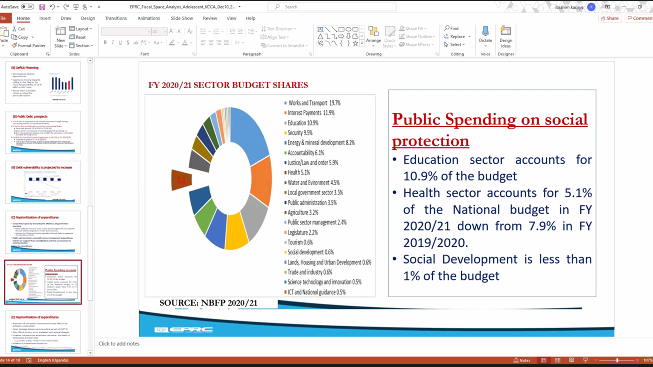Click the Search box in the title bar

tap(332, 7)
